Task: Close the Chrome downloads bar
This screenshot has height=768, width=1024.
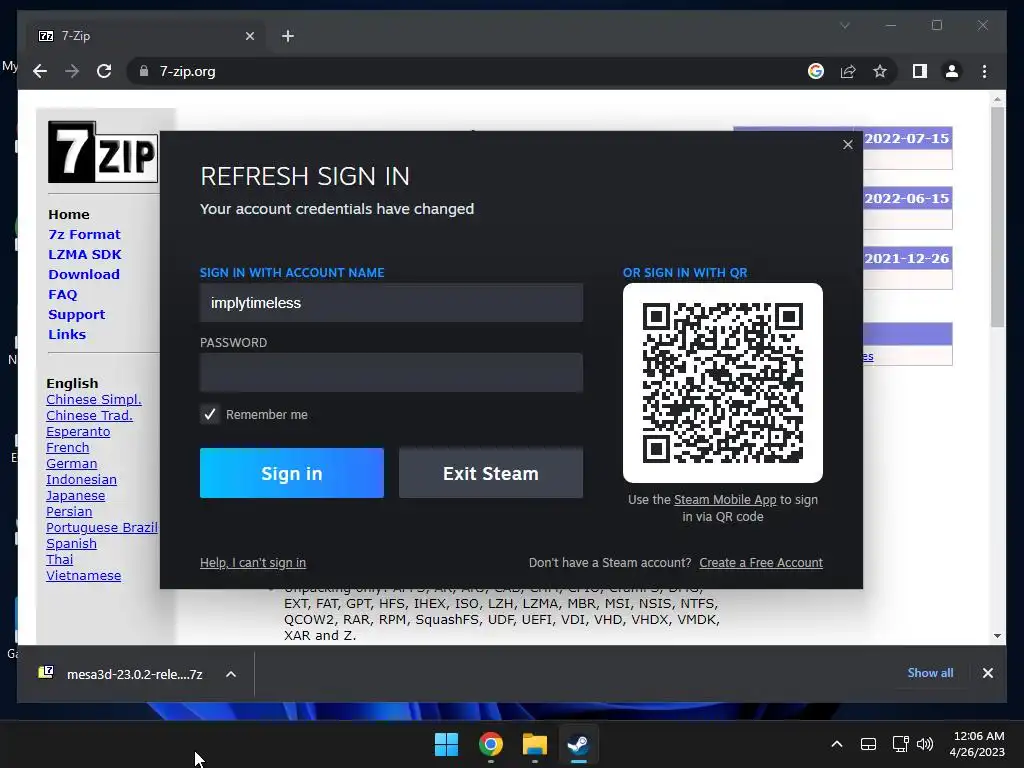Action: [987, 673]
